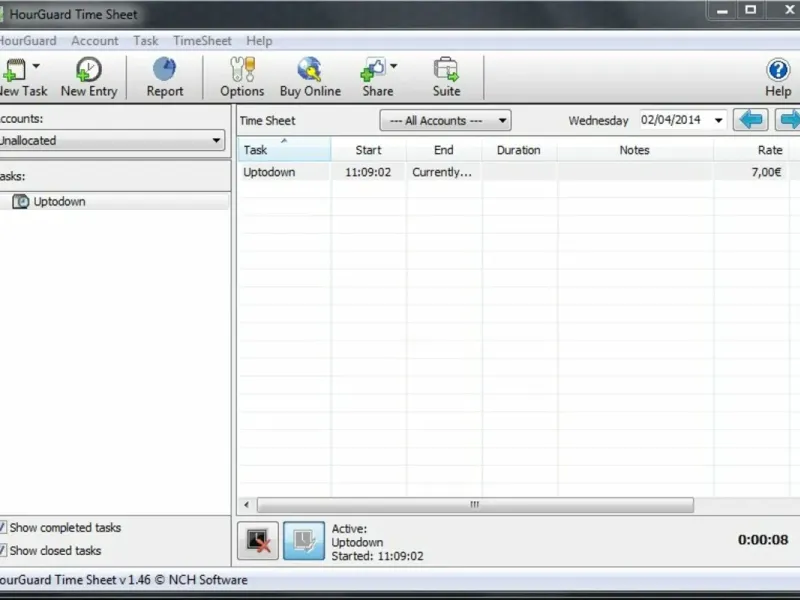Open the HourGuard menu
Viewport: 800px width, 600px height.
[28, 41]
